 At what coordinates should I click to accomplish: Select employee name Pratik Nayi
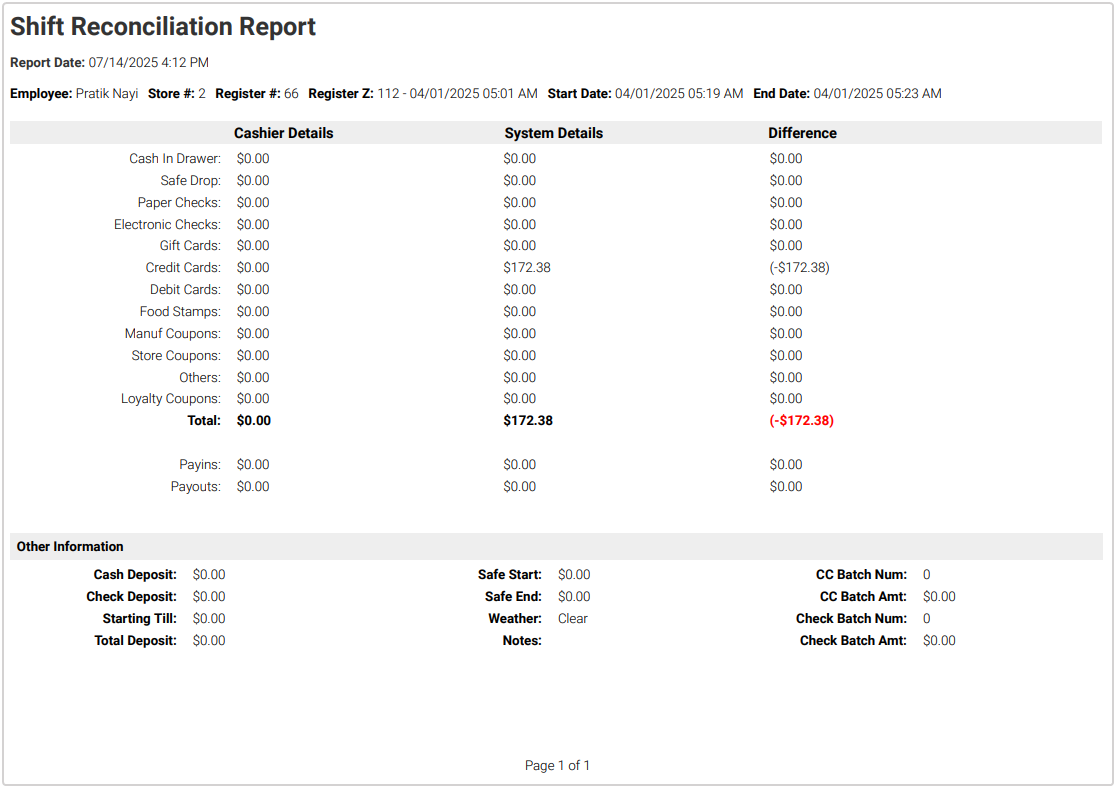[107, 94]
